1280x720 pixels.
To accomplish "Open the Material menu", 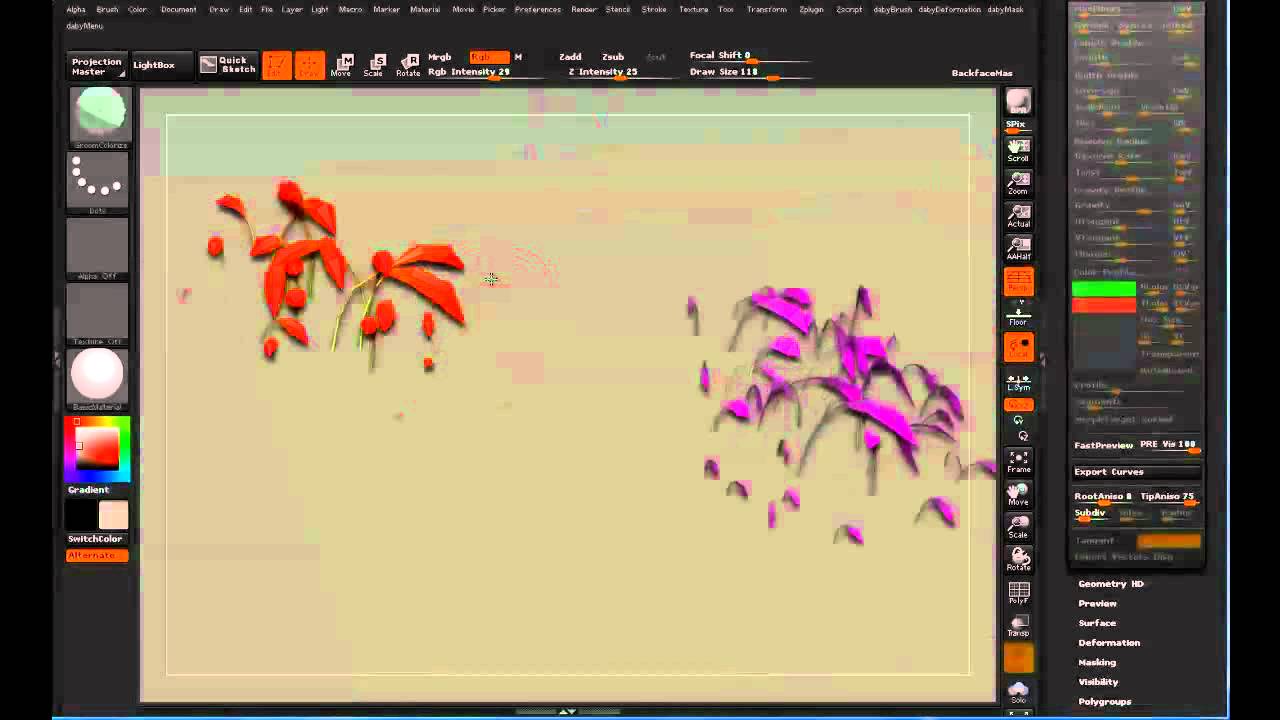I will 425,9.
